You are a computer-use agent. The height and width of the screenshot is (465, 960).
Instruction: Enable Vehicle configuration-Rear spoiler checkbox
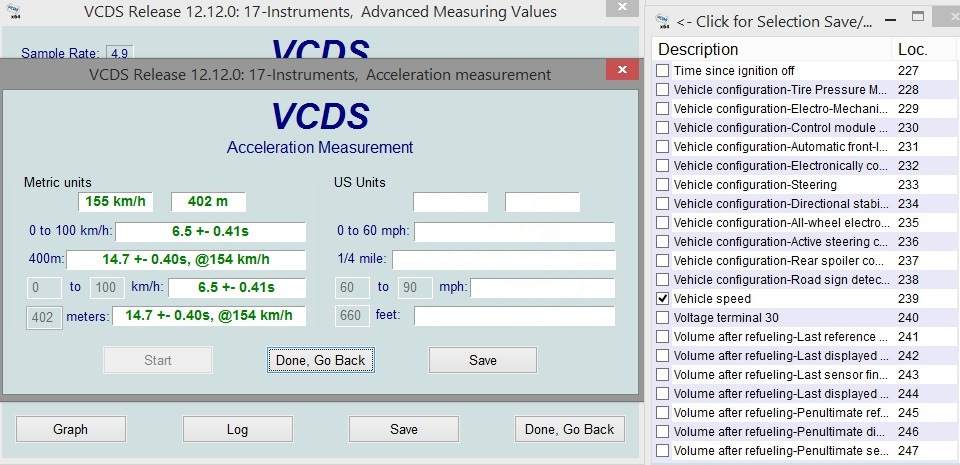pos(662,260)
